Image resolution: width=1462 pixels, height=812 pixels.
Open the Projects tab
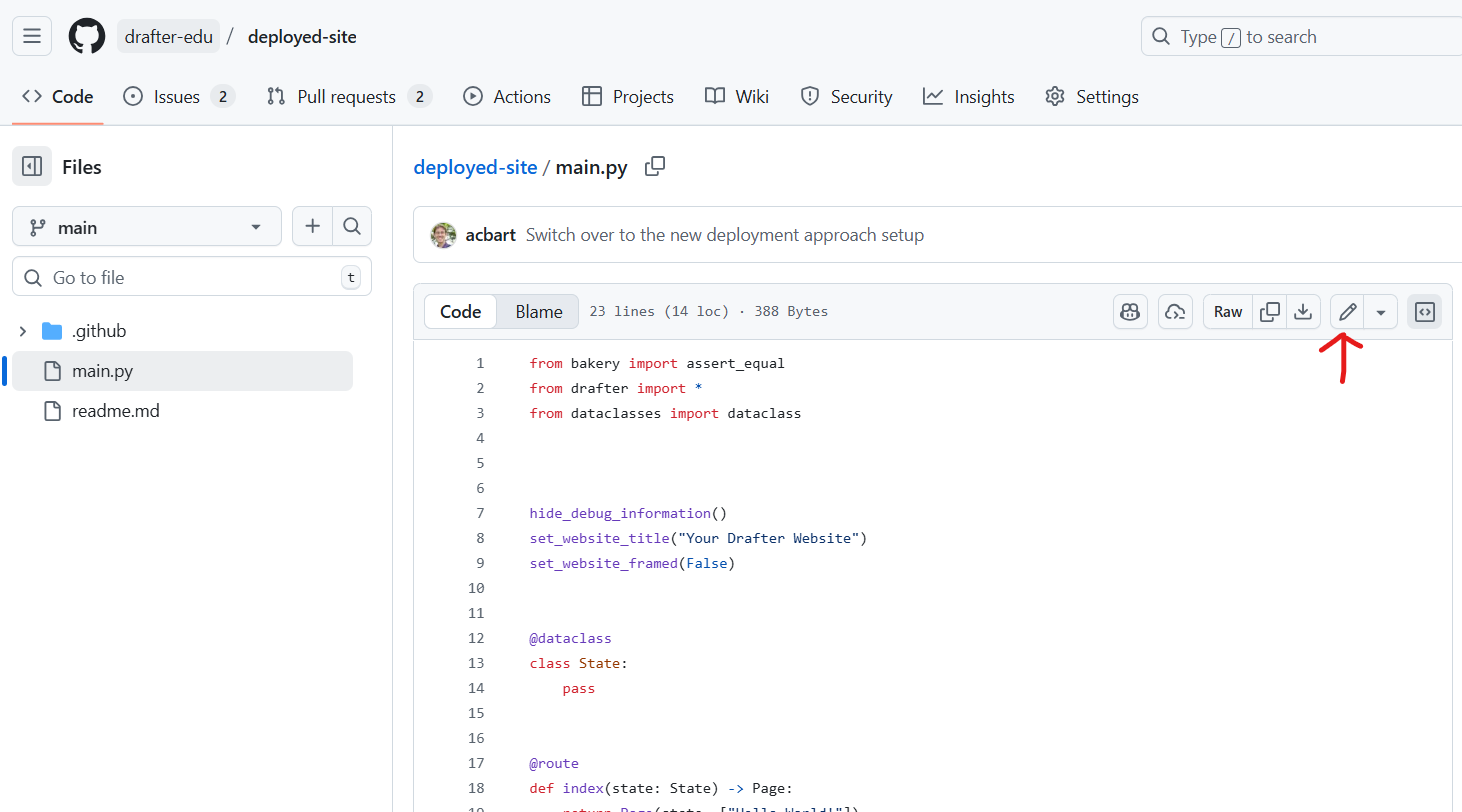628,97
